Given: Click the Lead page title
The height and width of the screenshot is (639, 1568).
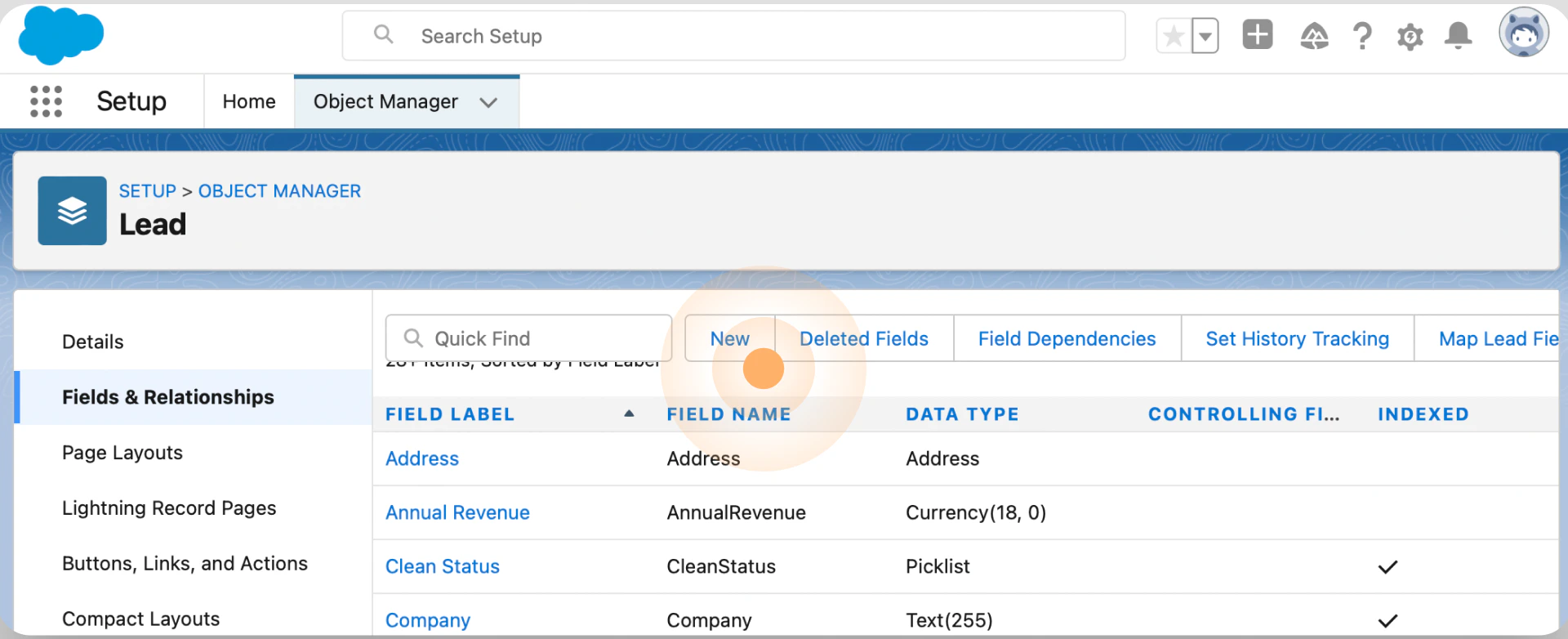Looking at the screenshot, I should point(153,224).
